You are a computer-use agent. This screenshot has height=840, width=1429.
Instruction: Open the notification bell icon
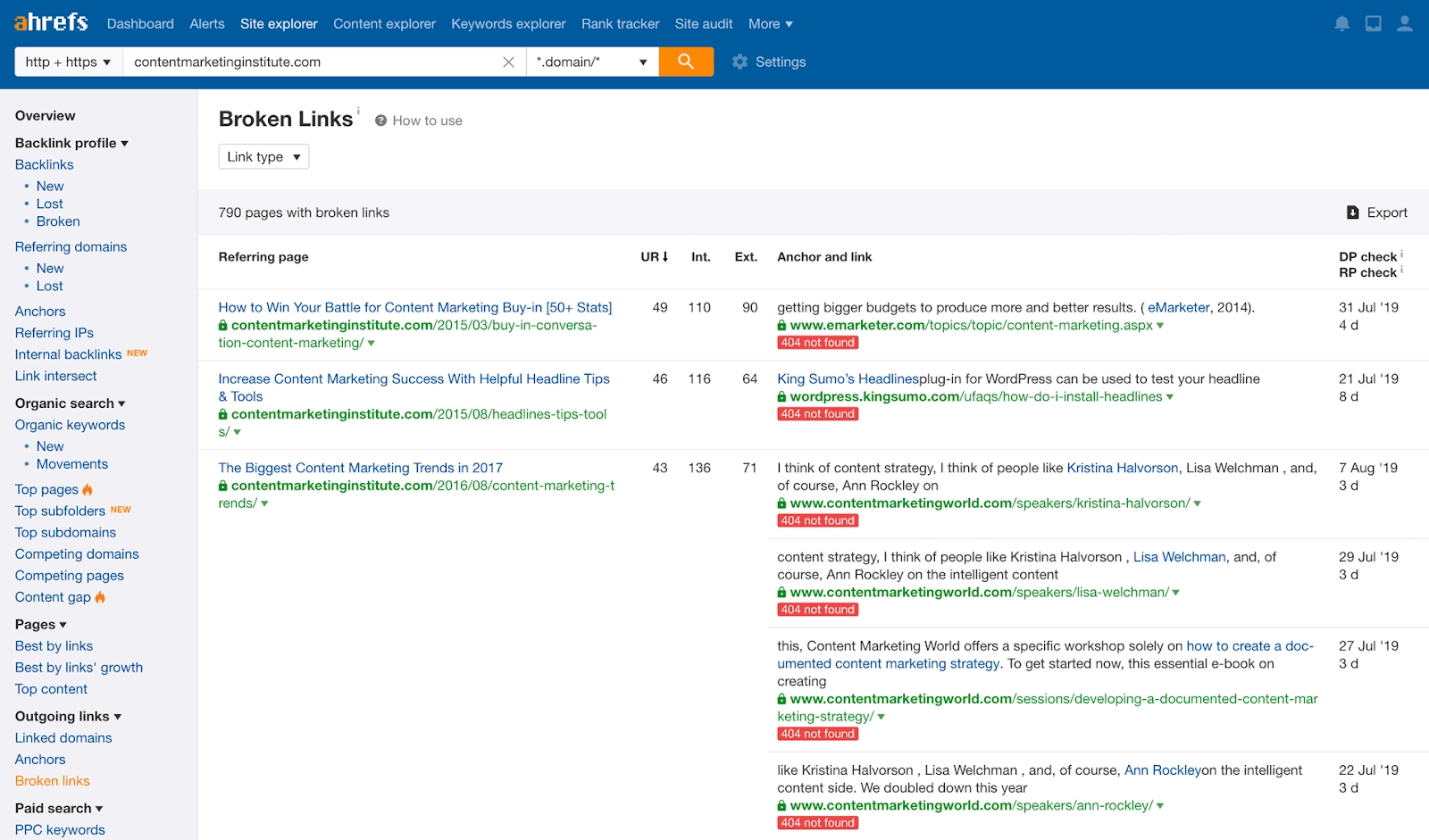tap(1341, 22)
